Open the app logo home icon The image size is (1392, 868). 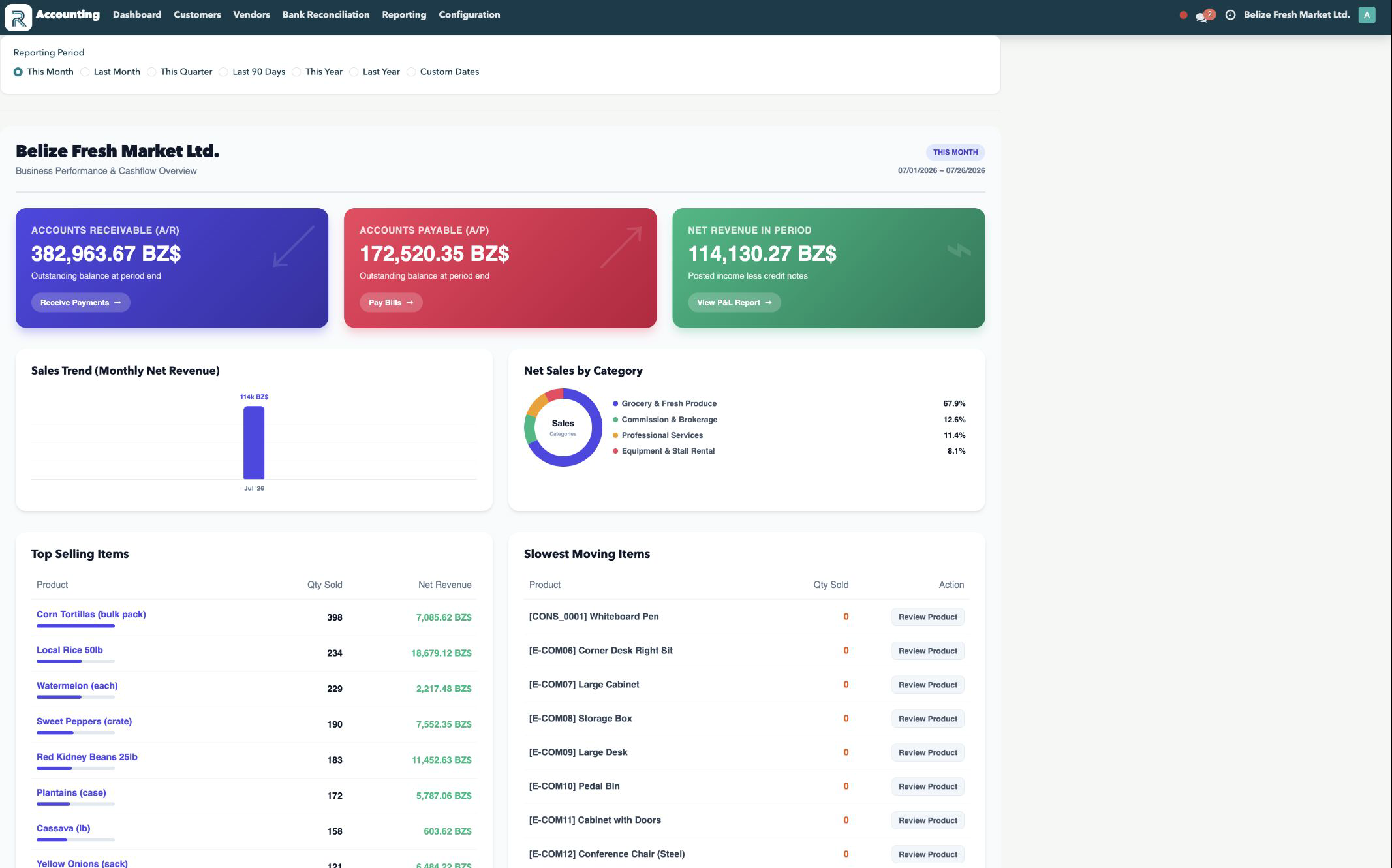(18, 17)
